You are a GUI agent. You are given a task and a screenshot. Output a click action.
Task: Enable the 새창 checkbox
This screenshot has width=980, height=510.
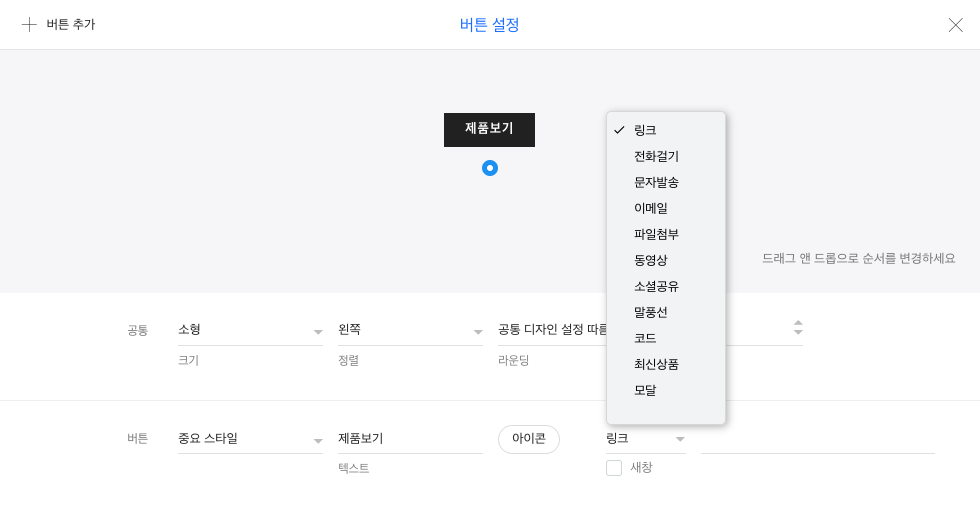coord(614,468)
